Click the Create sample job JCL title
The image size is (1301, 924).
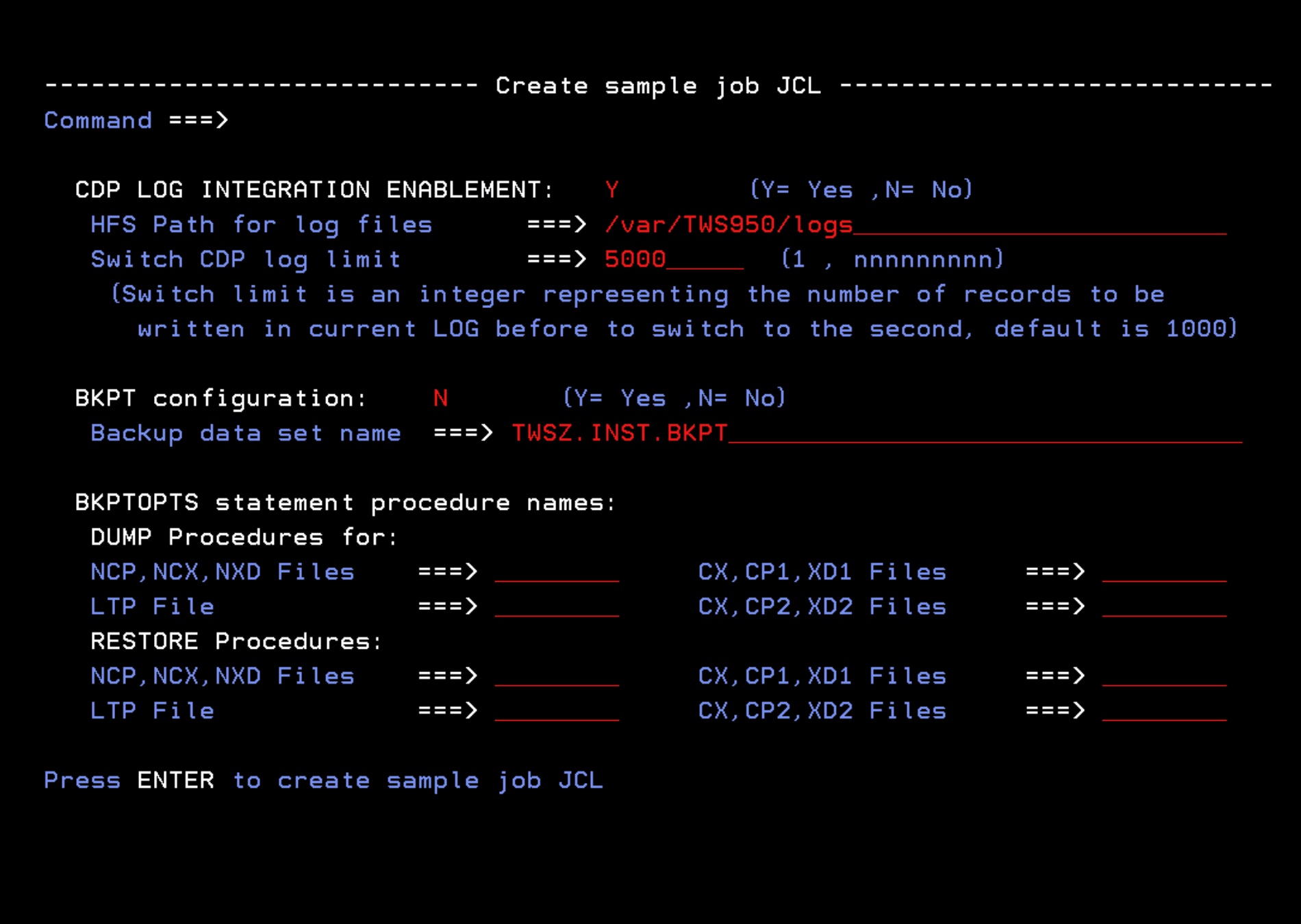[x=657, y=85]
